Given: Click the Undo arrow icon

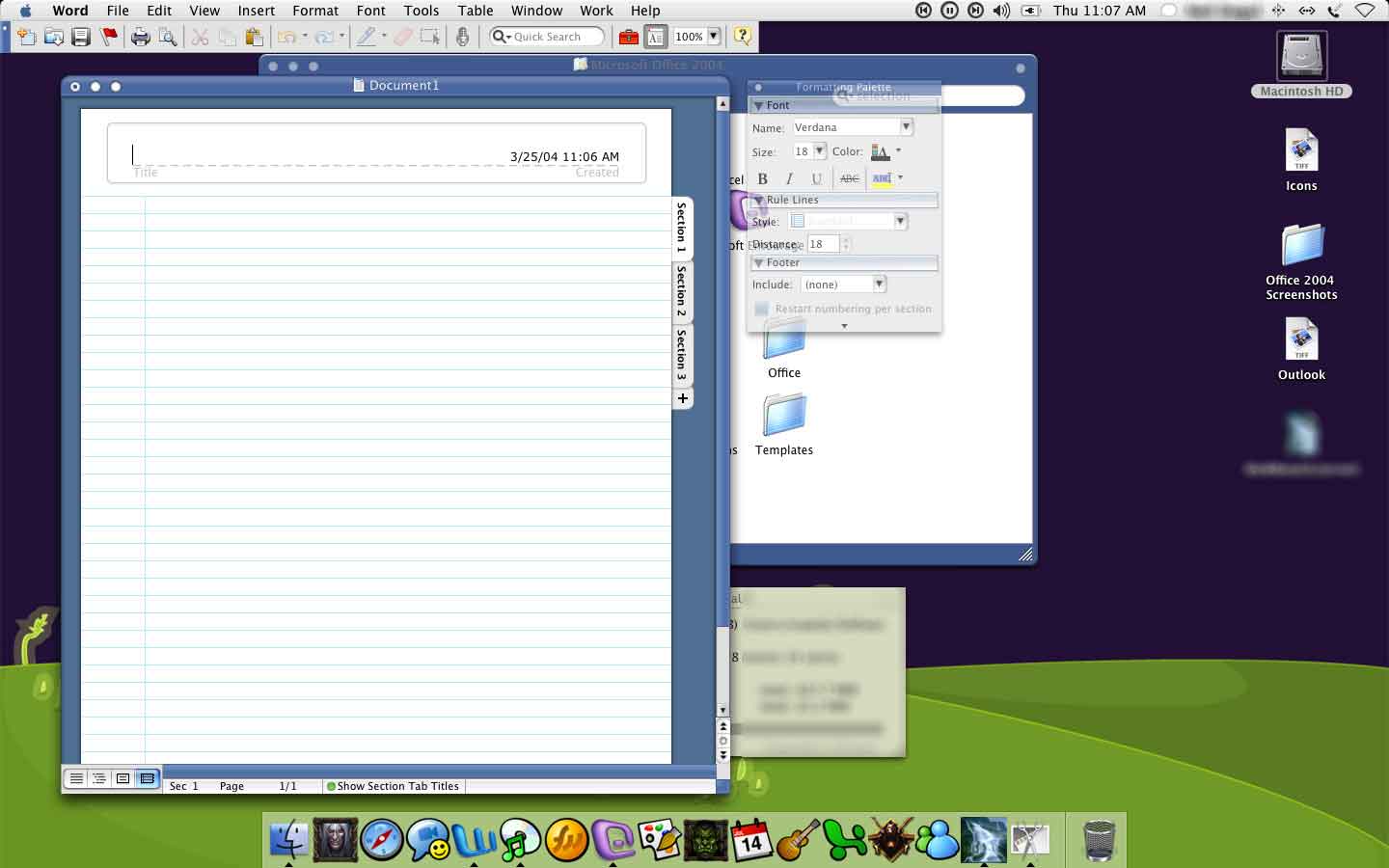Looking at the screenshot, I should pyautogui.click(x=286, y=37).
